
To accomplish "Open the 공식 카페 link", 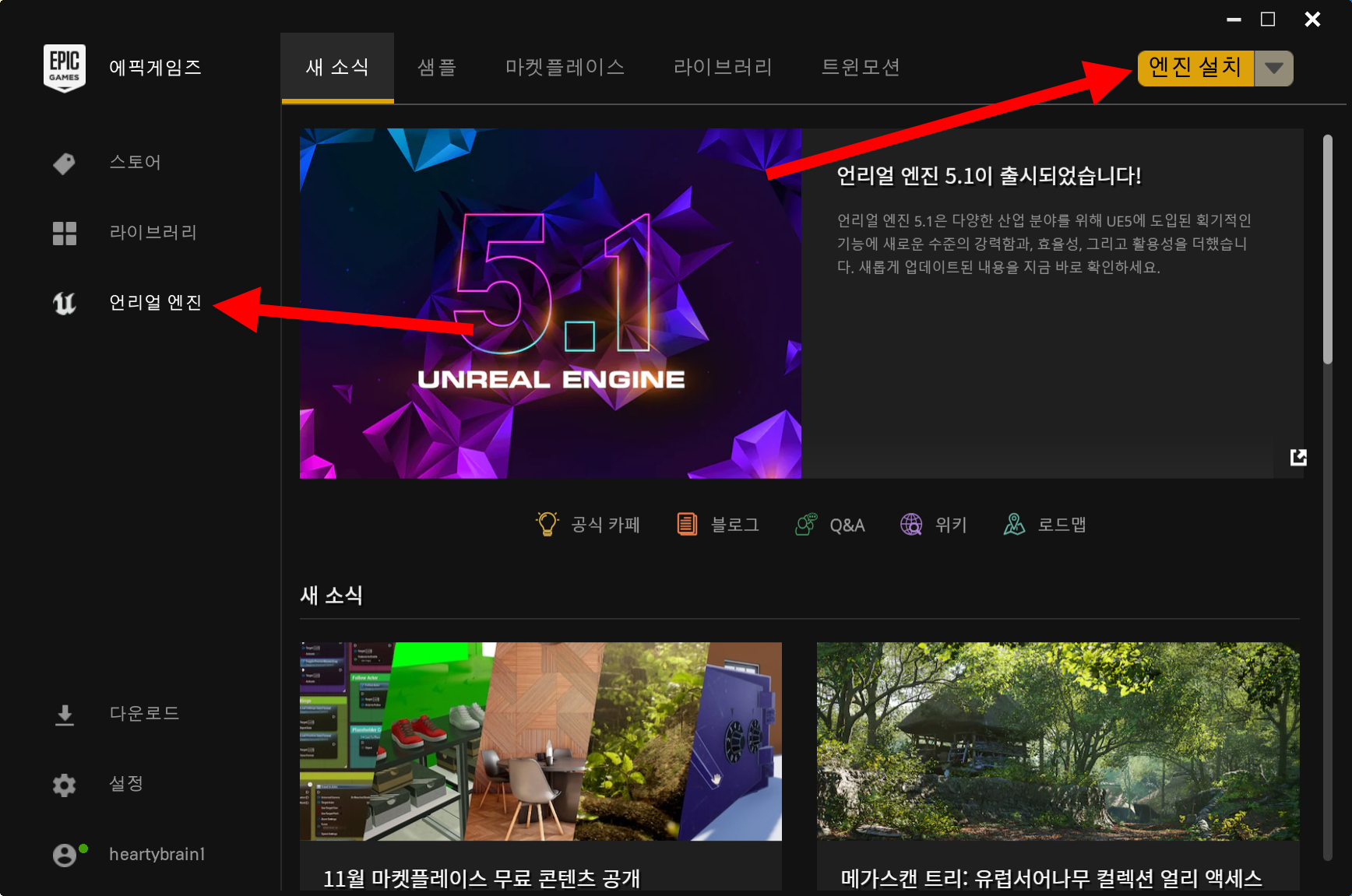I will click(605, 525).
